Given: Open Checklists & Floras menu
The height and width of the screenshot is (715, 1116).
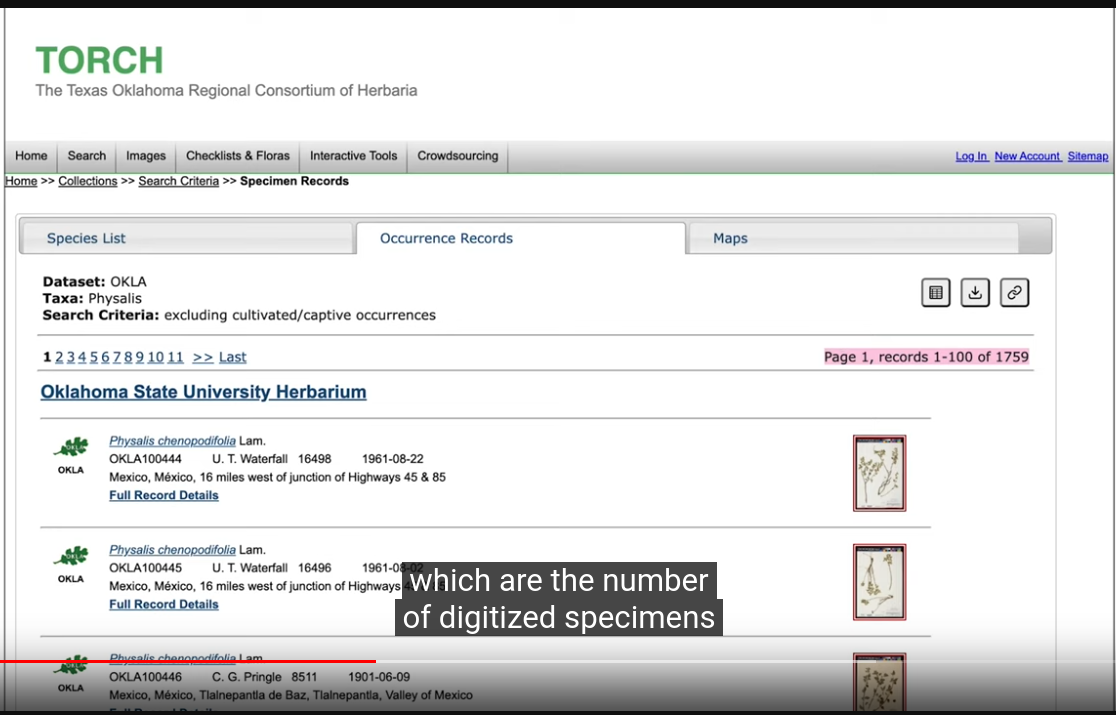Looking at the screenshot, I should click(x=238, y=156).
